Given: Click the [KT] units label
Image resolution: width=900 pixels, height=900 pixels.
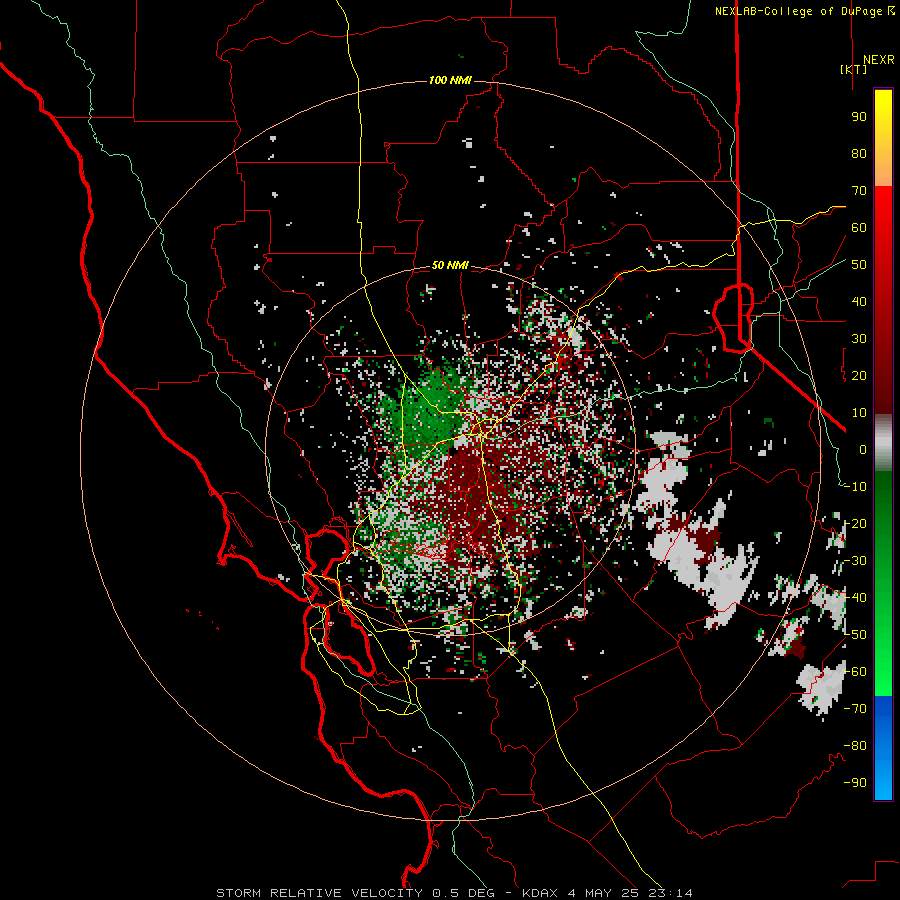Looking at the screenshot, I should [854, 69].
